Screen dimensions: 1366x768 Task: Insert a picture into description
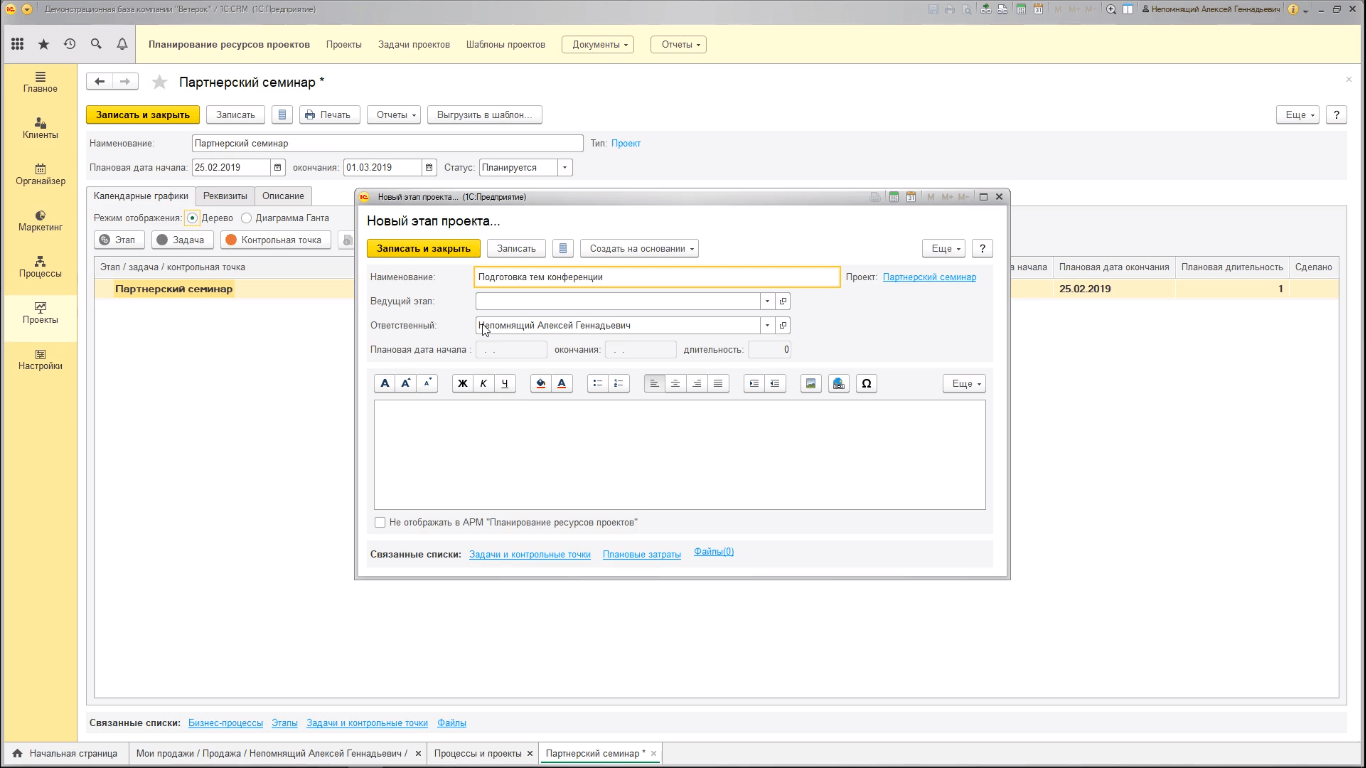click(811, 383)
